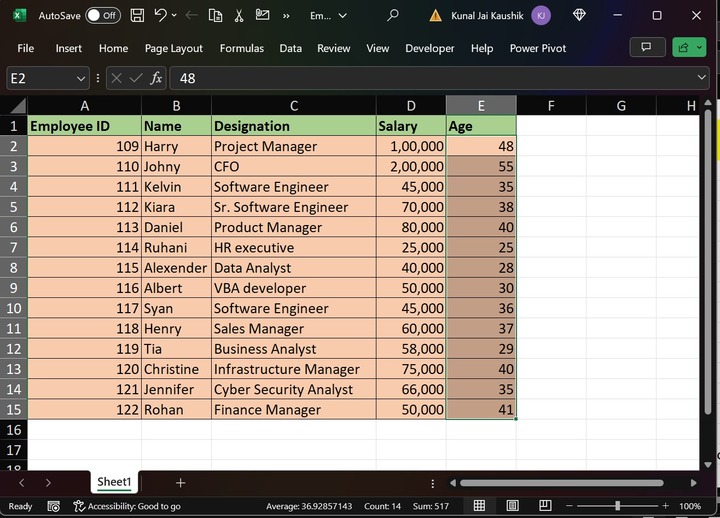The width and height of the screenshot is (720, 518).
Task: Select the Designation header cell
Action: click(293, 126)
